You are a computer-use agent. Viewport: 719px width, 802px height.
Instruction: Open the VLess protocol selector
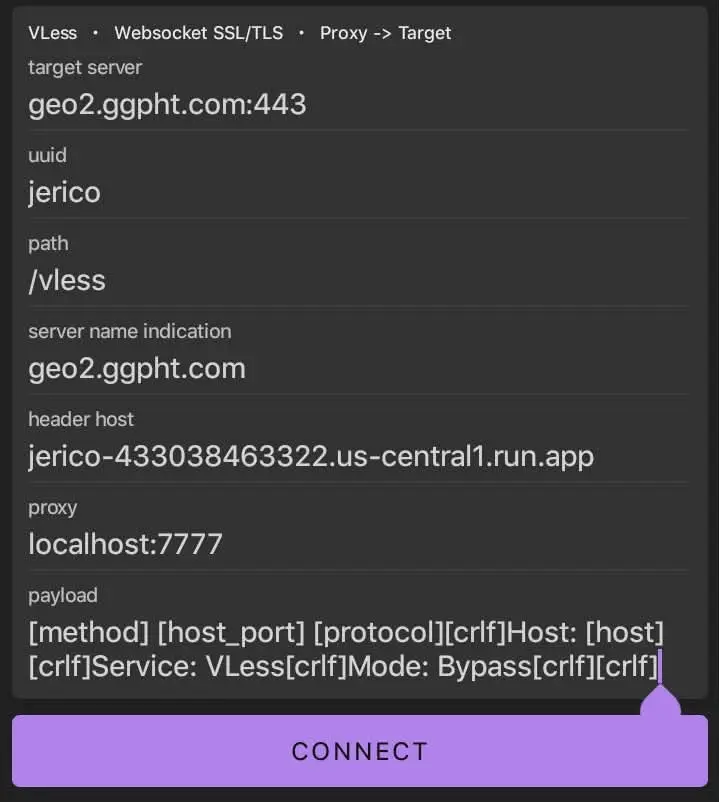53,33
